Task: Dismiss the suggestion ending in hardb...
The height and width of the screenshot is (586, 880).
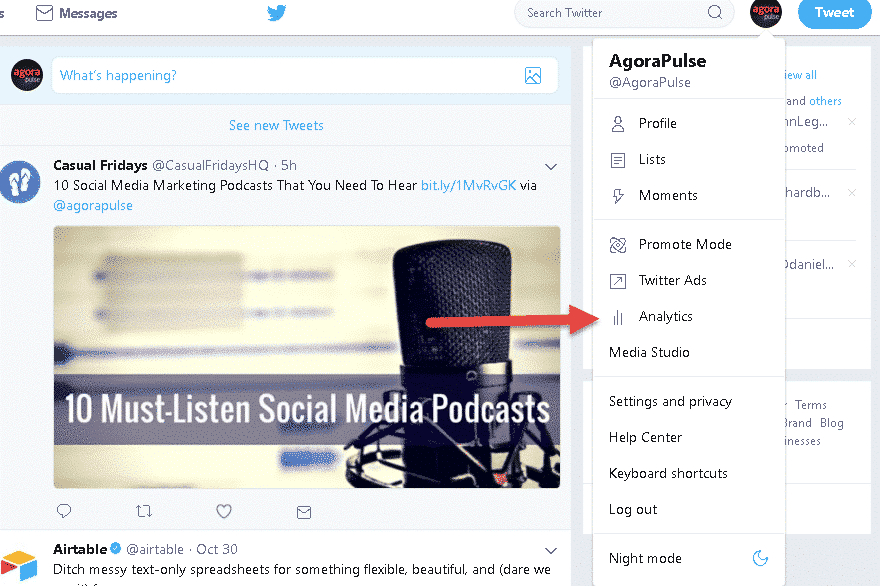Action: coord(852,193)
